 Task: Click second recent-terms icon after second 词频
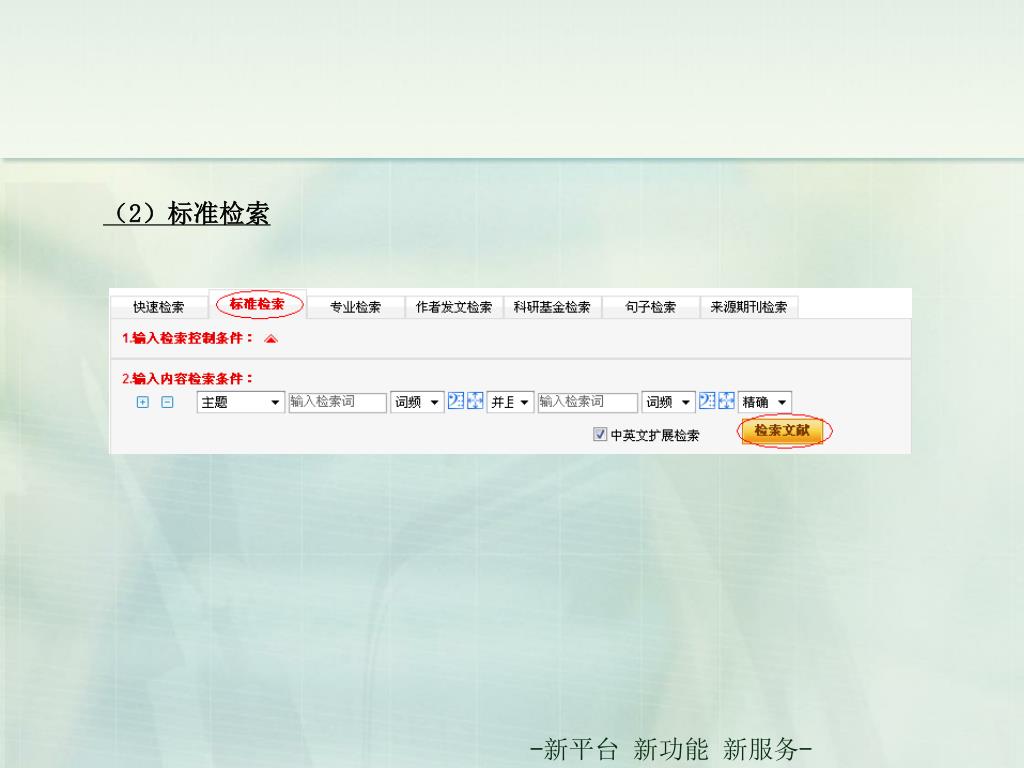click(x=707, y=401)
